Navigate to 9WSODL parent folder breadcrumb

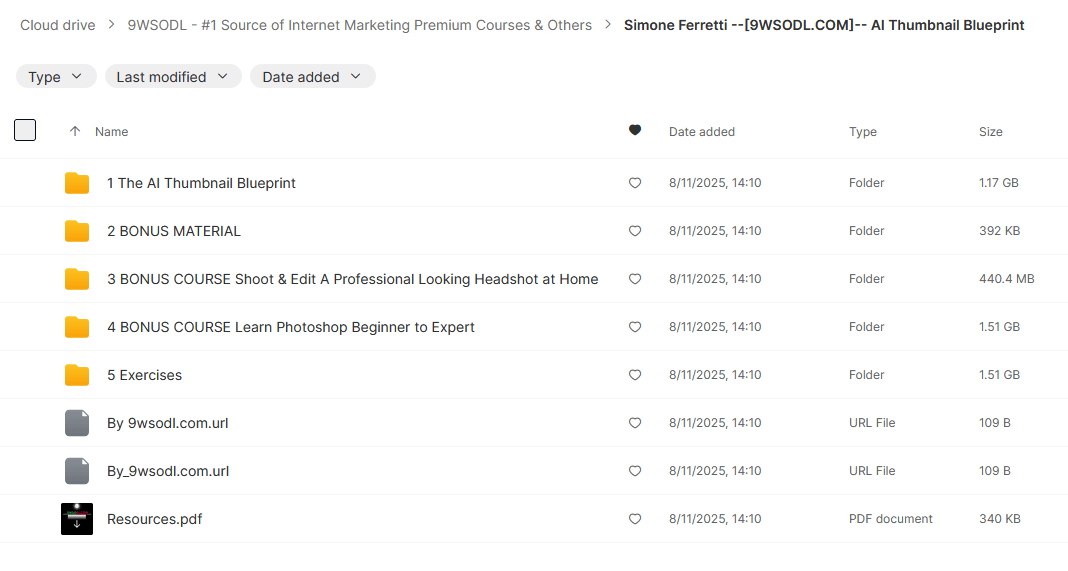[x=359, y=25]
